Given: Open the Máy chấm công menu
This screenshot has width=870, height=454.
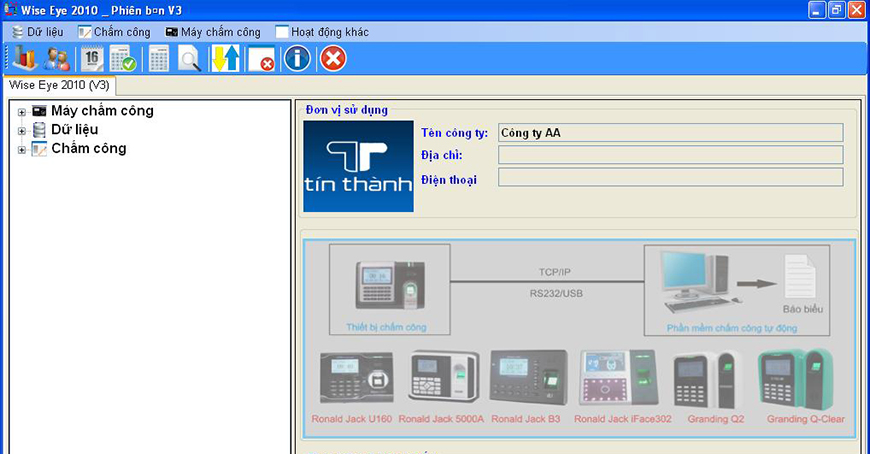Looking at the screenshot, I should click(x=213, y=32).
